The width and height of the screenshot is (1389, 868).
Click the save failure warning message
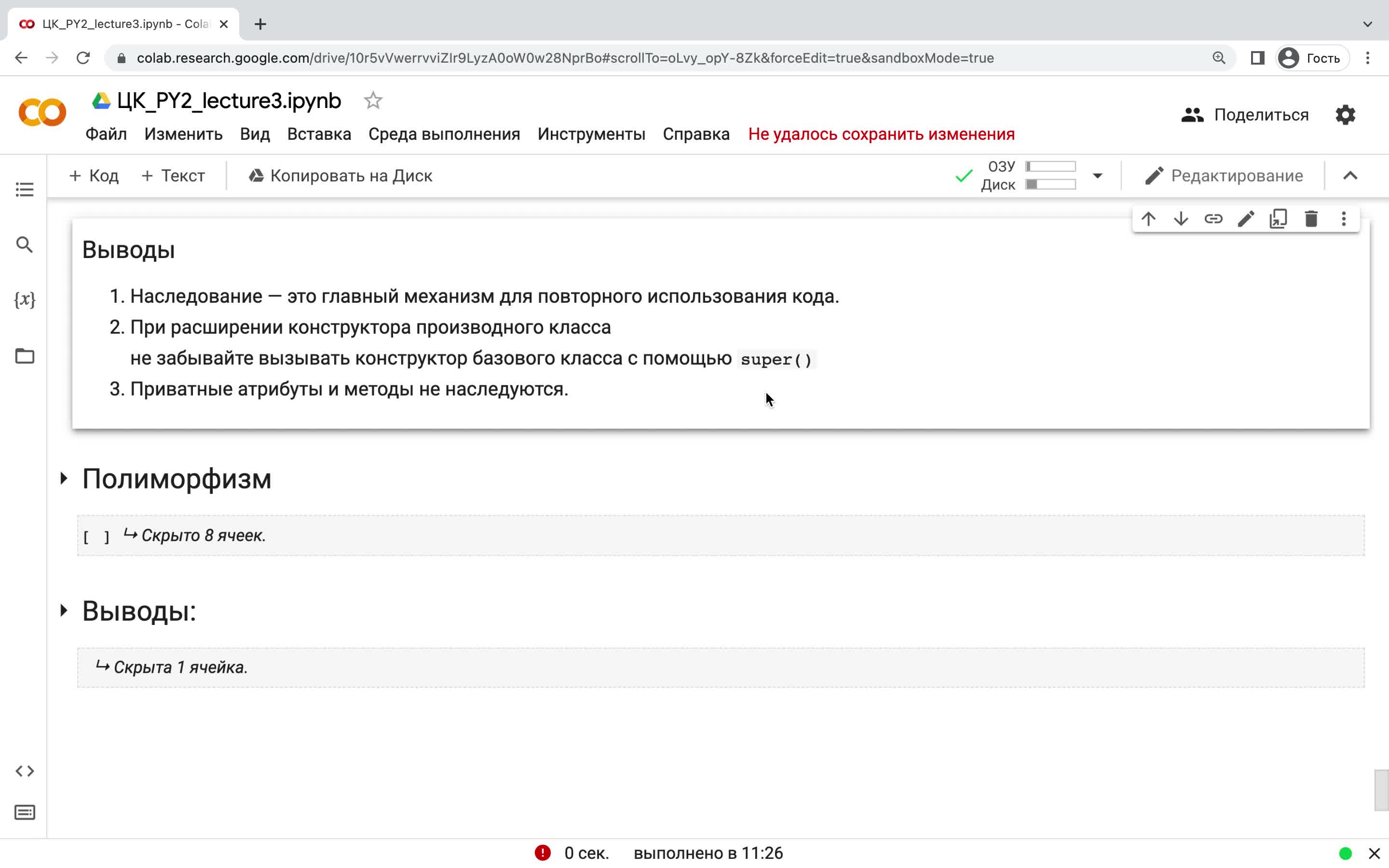[881, 135]
